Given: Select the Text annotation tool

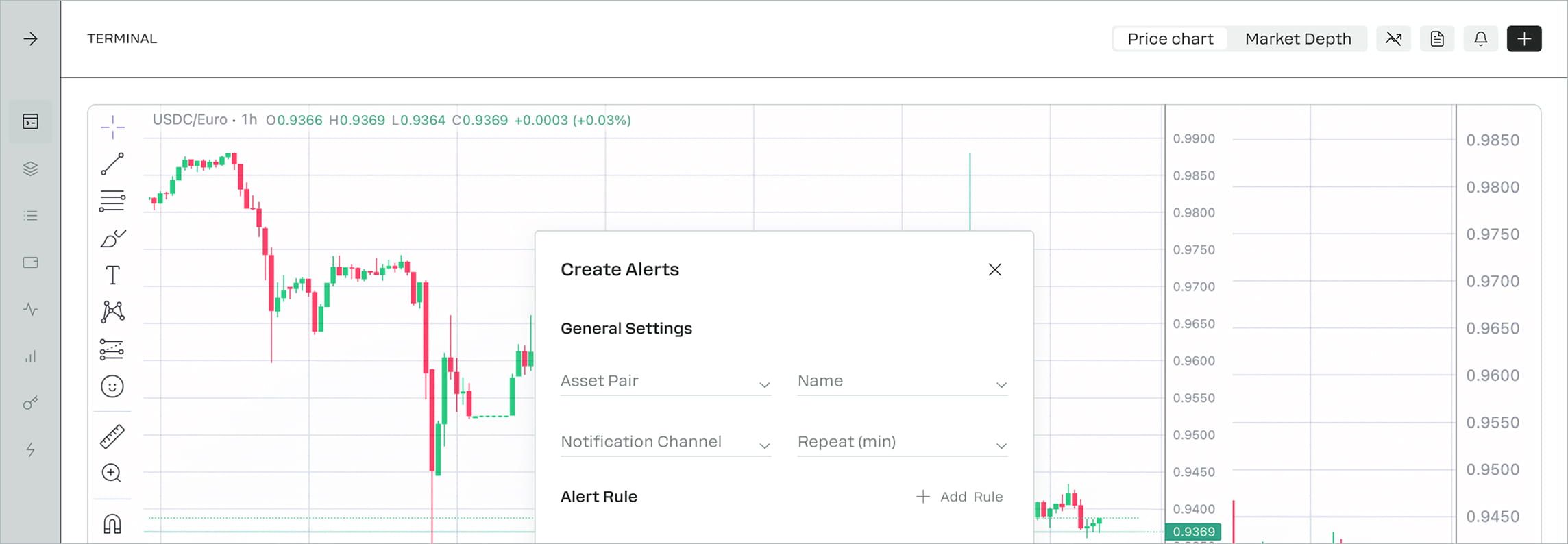Looking at the screenshot, I should click(112, 275).
